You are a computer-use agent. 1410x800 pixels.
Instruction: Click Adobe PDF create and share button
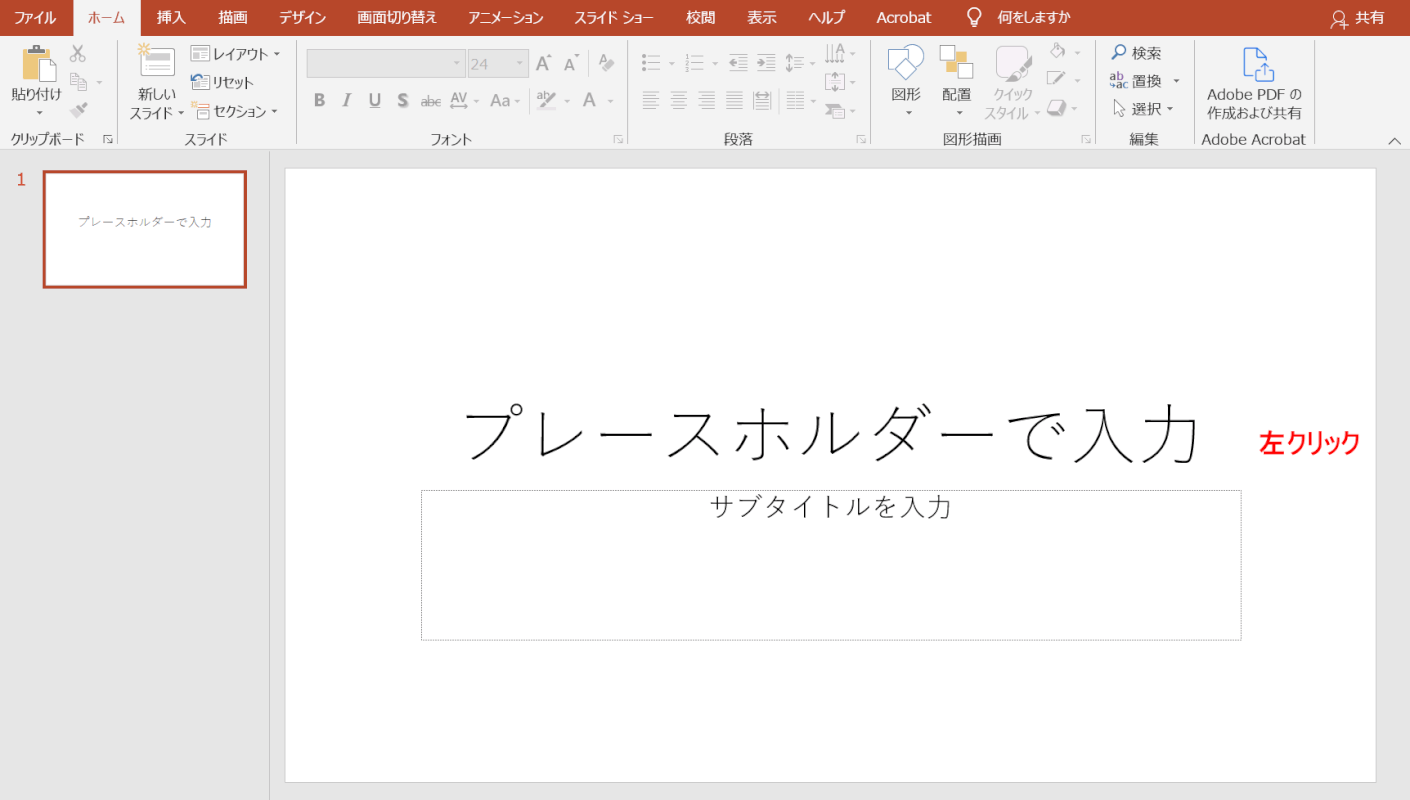[x=1254, y=84]
